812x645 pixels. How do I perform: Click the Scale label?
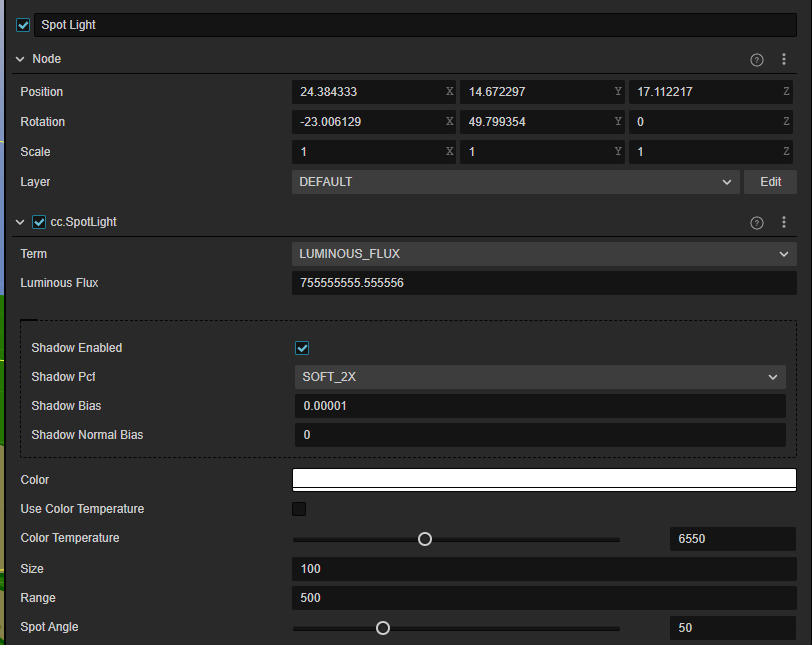pos(35,152)
